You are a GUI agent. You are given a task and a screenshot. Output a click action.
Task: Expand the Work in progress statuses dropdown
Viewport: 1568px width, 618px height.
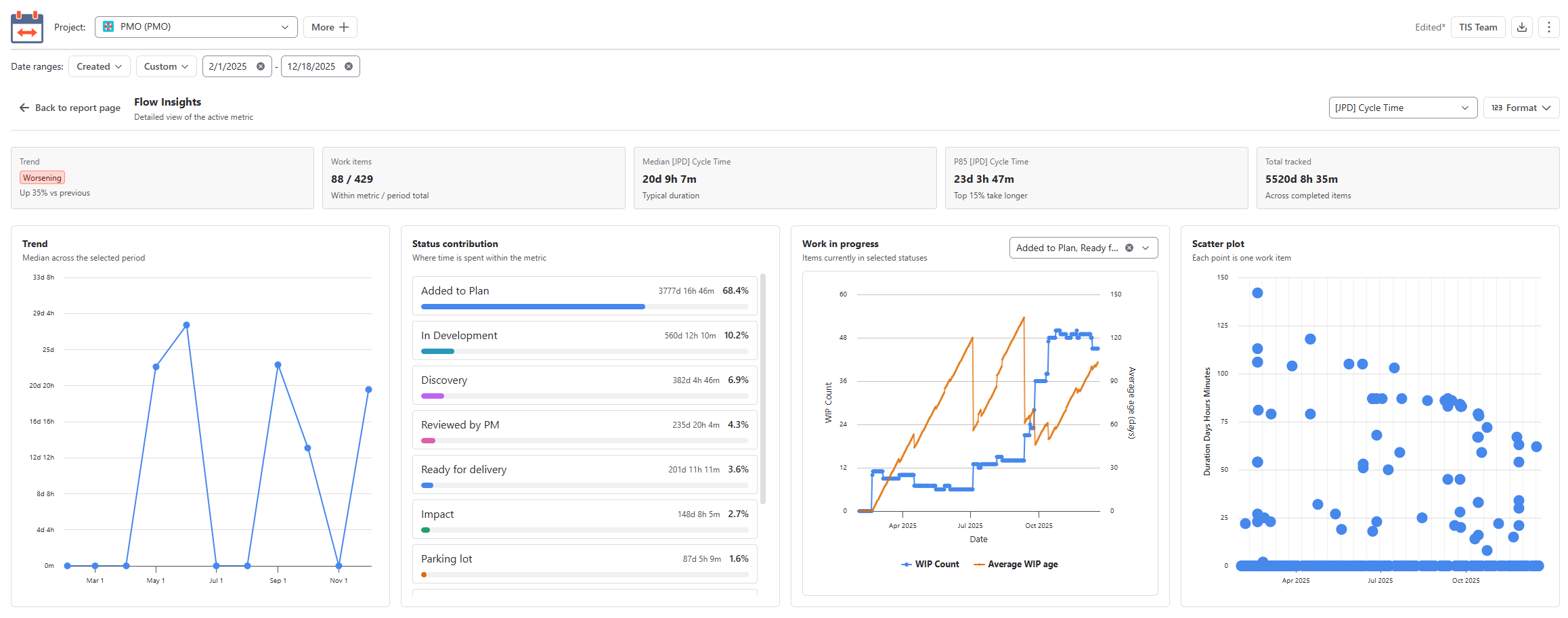(1146, 248)
